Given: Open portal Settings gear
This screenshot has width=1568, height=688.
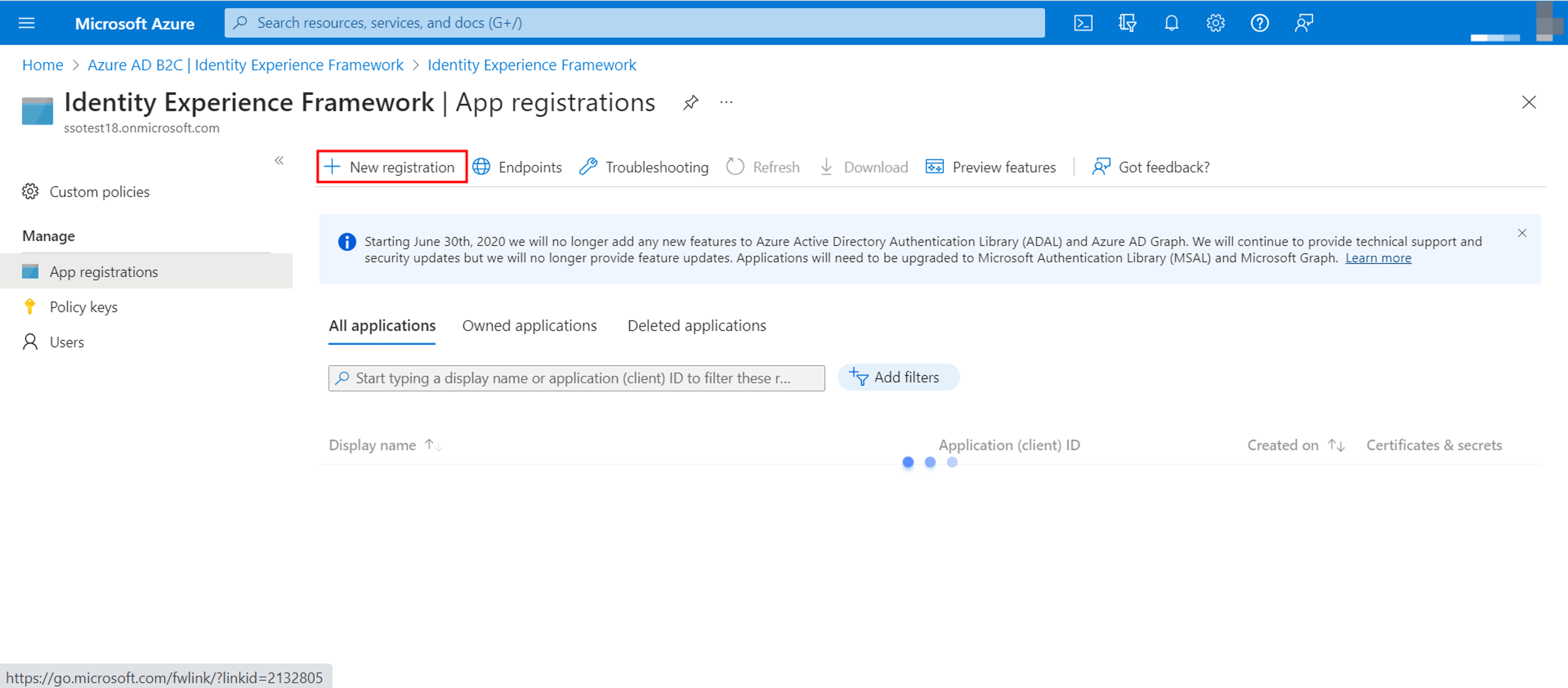Looking at the screenshot, I should [1216, 23].
